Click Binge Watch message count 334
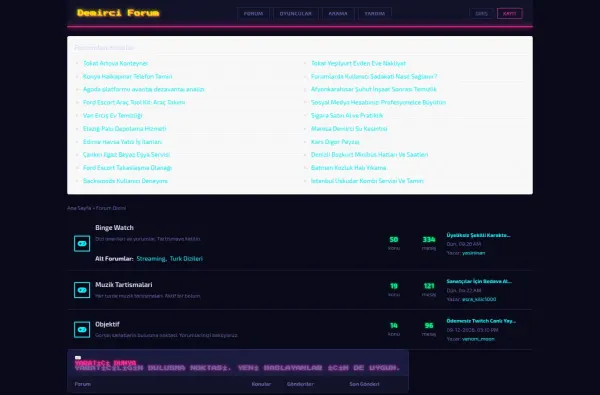600x395 pixels. 429,240
